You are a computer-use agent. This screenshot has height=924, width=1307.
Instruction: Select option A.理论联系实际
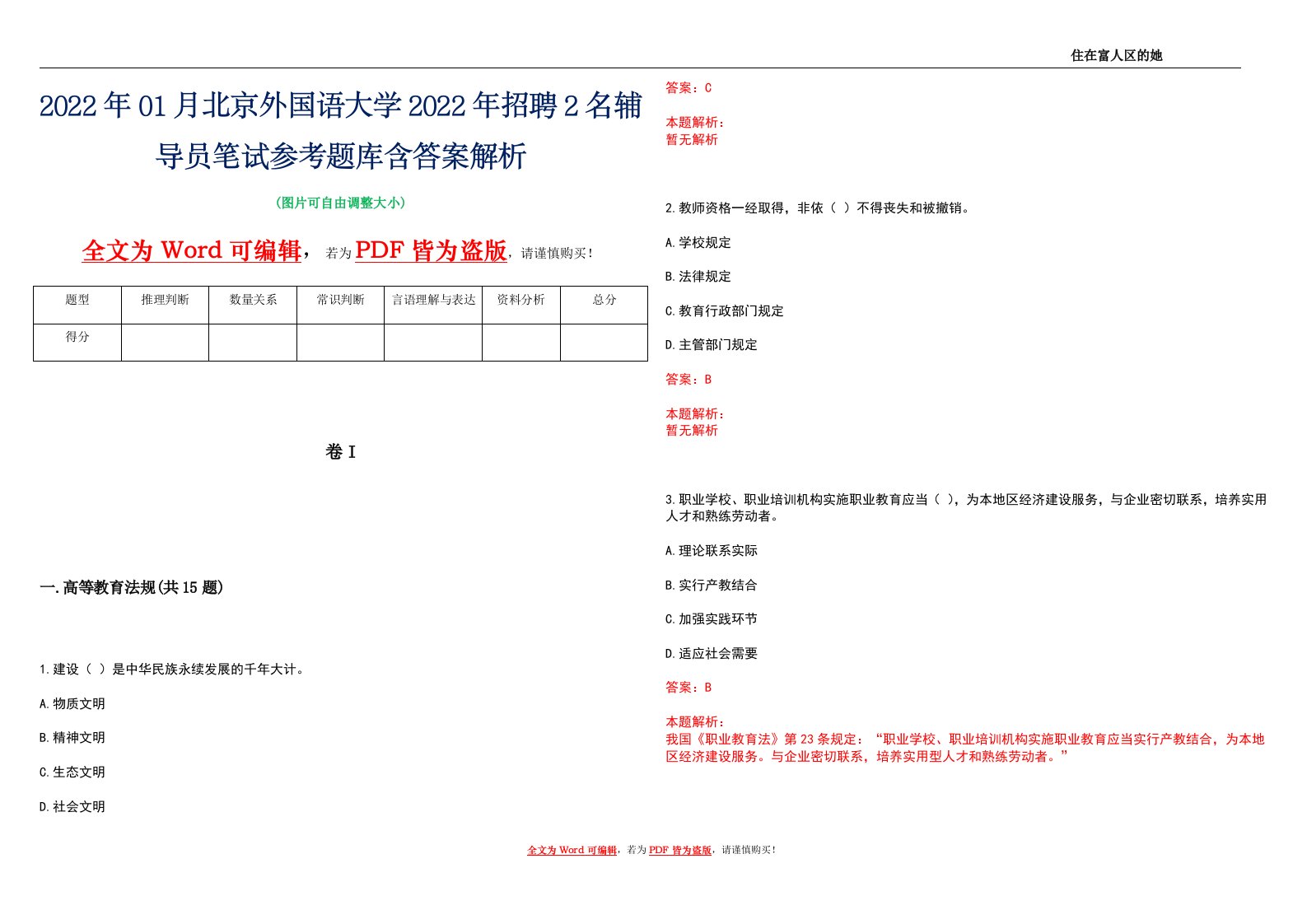[712, 551]
